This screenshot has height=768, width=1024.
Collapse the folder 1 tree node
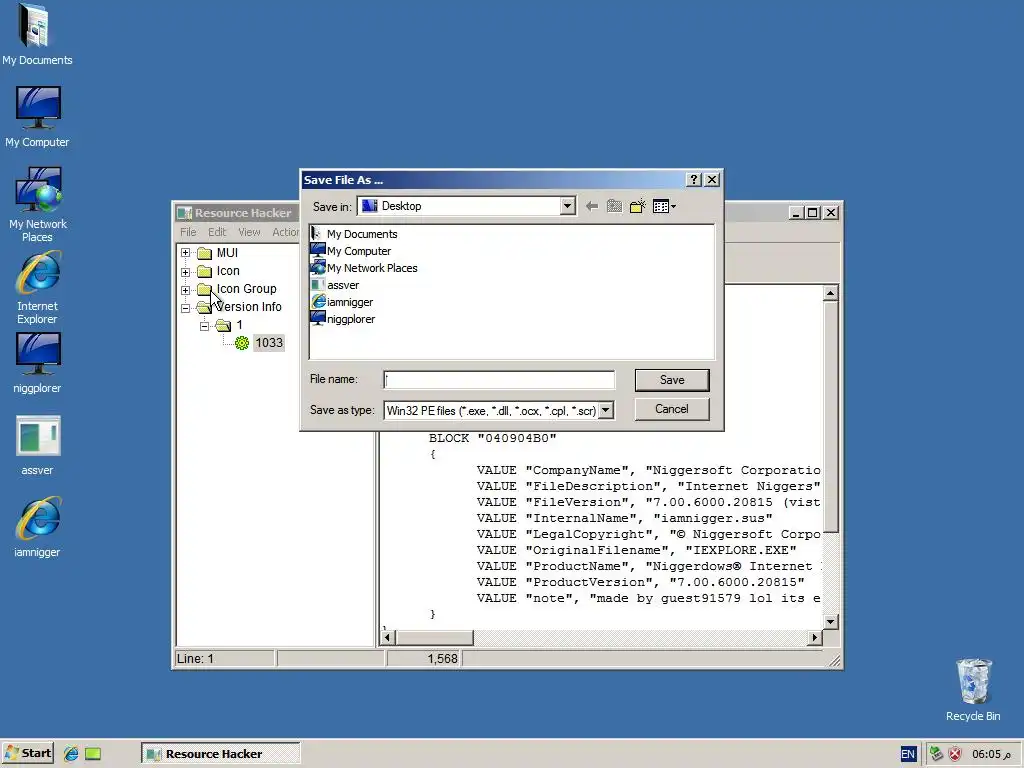pyautogui.click(x=204, y=325)
